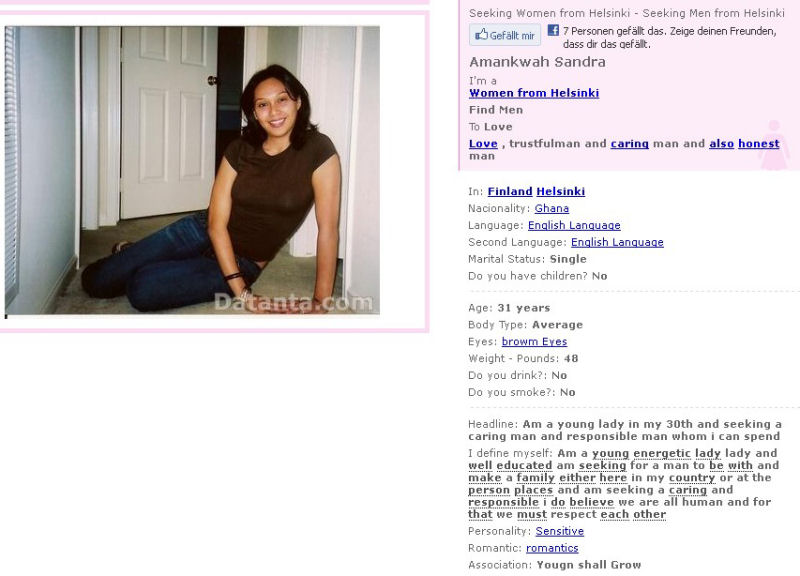Open the Helsinki city link
The height and width of the screenshot is (576, 800).
[x=560, y=191]
